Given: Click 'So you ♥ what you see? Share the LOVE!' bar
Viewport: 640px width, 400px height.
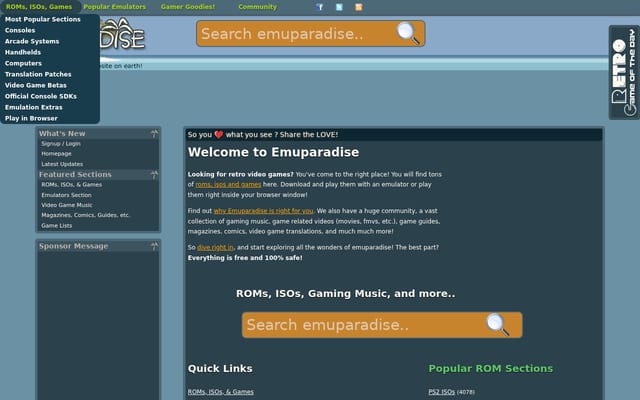Looking at the screenshot, I should click(x=394, y=135).
